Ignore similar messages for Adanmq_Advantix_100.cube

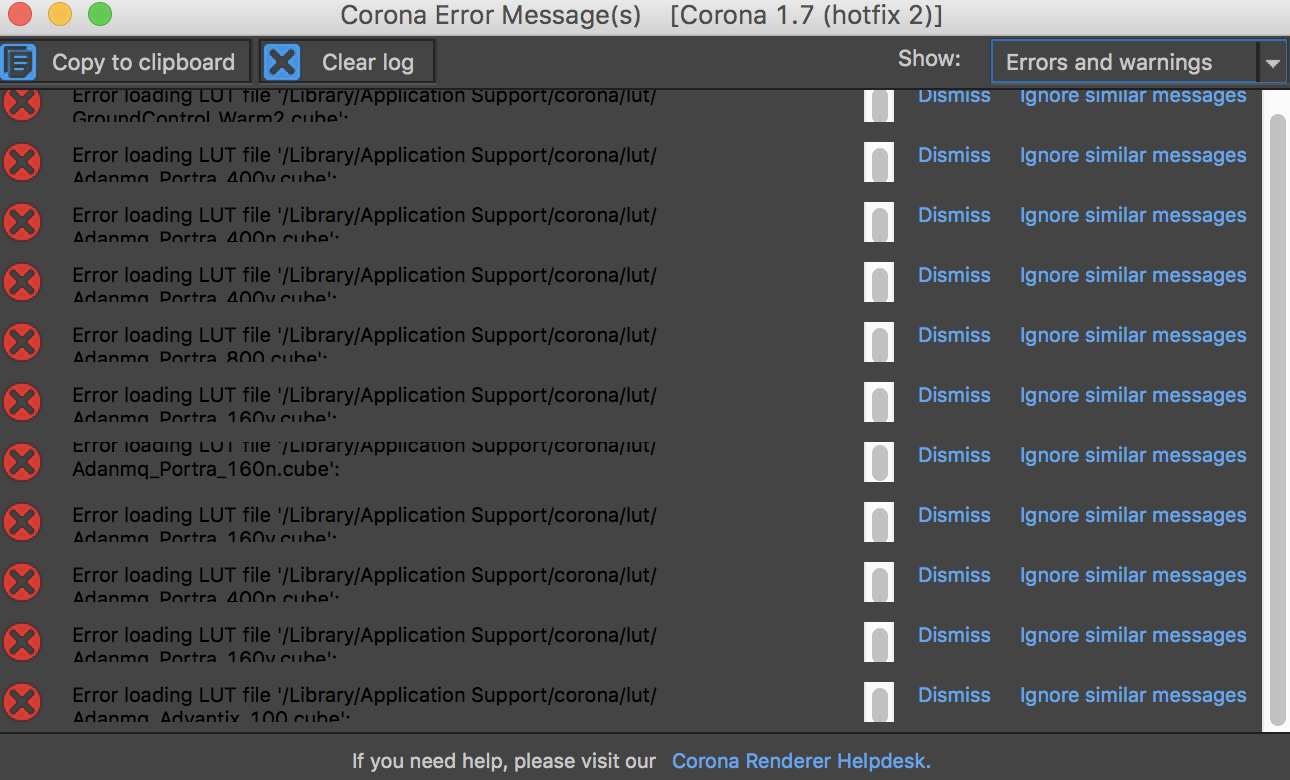click(1133, 695)
